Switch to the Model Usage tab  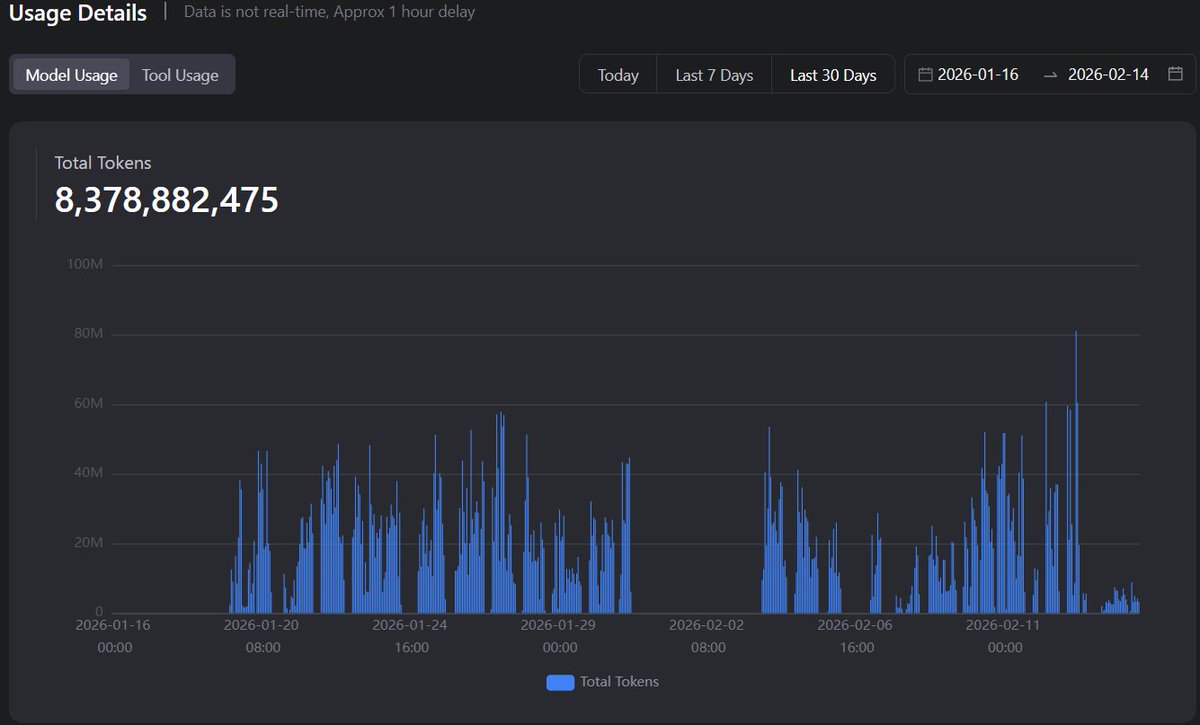pyautogui.click(x=71, y=75)
